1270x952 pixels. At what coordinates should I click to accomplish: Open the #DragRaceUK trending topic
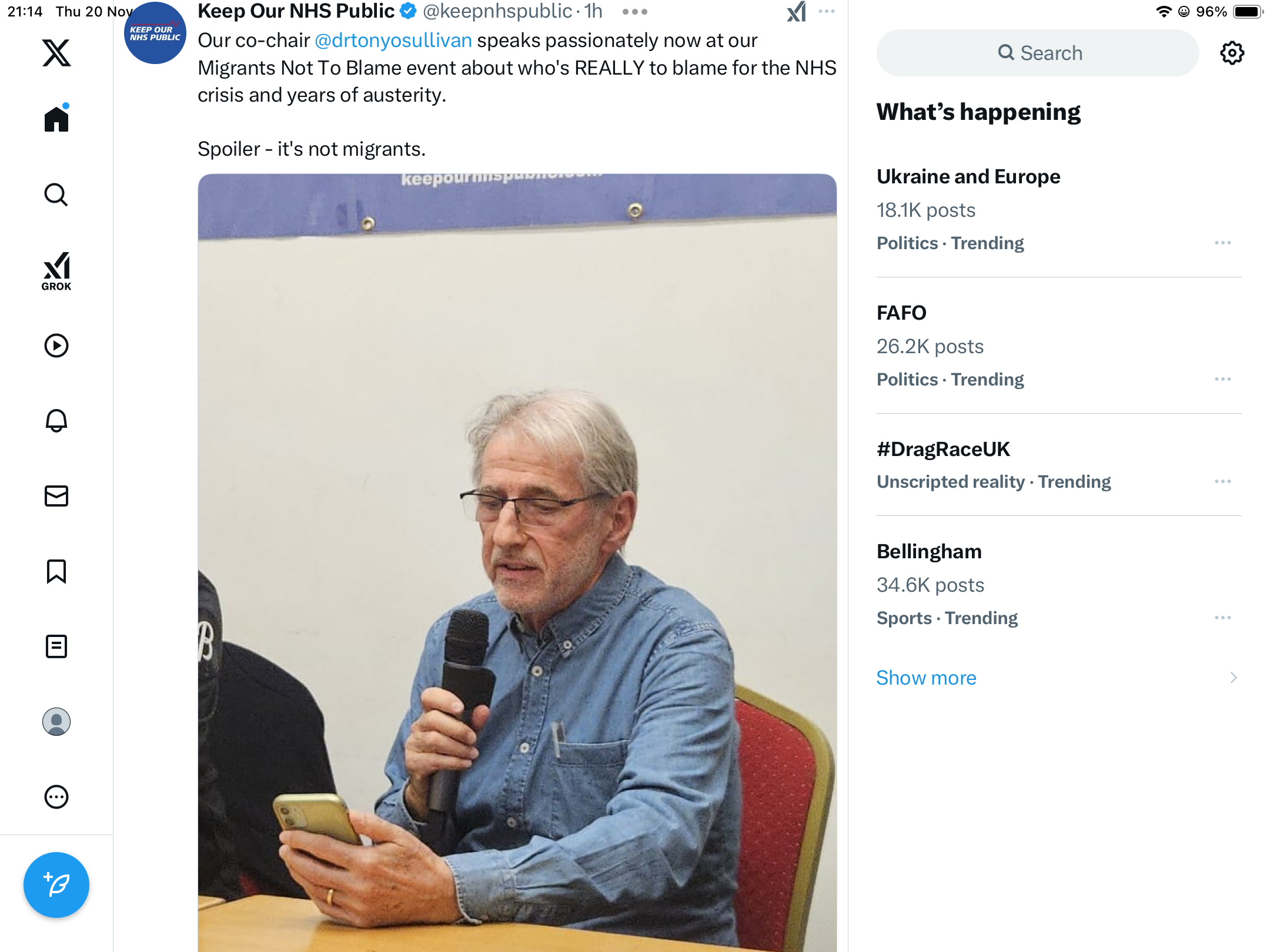coord(1059,464)
